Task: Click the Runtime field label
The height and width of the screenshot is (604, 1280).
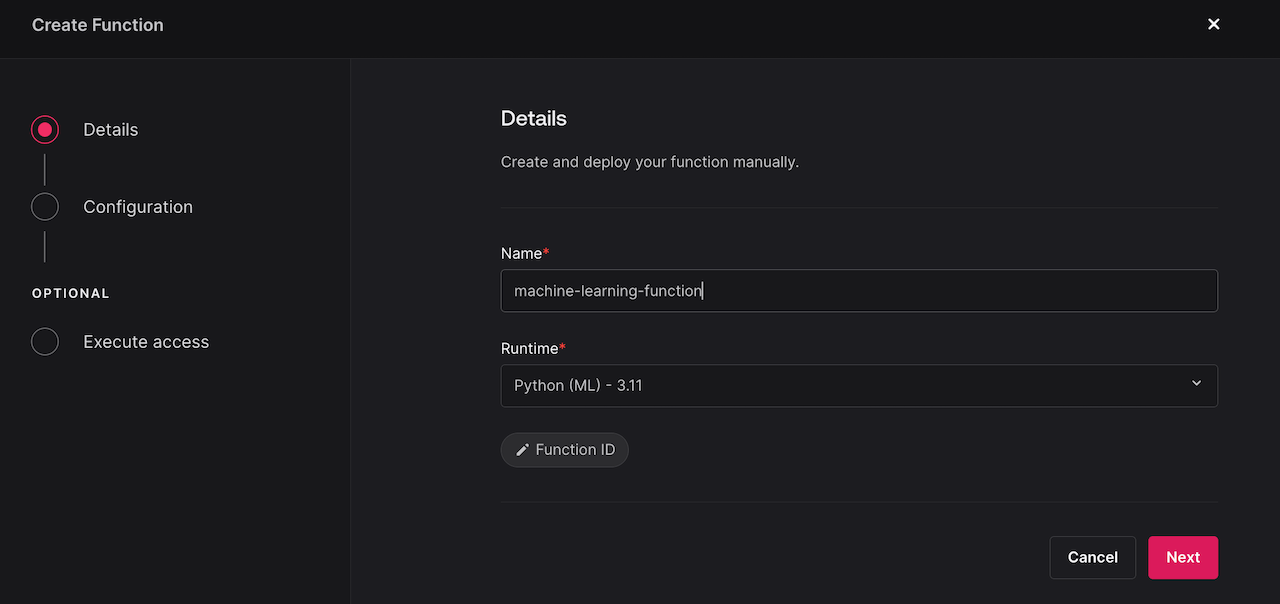Action: [x=529, y=349]
